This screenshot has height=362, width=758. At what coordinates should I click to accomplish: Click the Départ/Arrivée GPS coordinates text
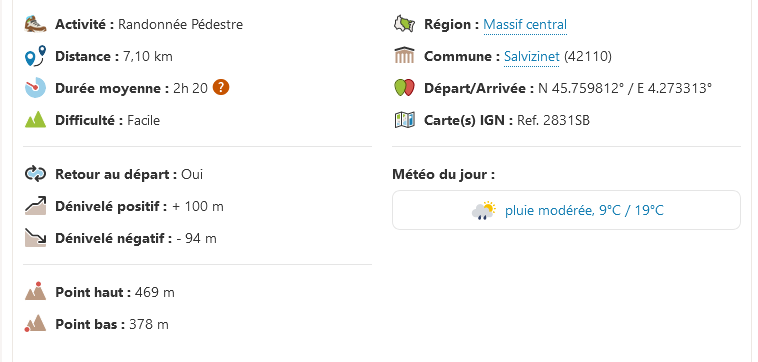[625, 88]
